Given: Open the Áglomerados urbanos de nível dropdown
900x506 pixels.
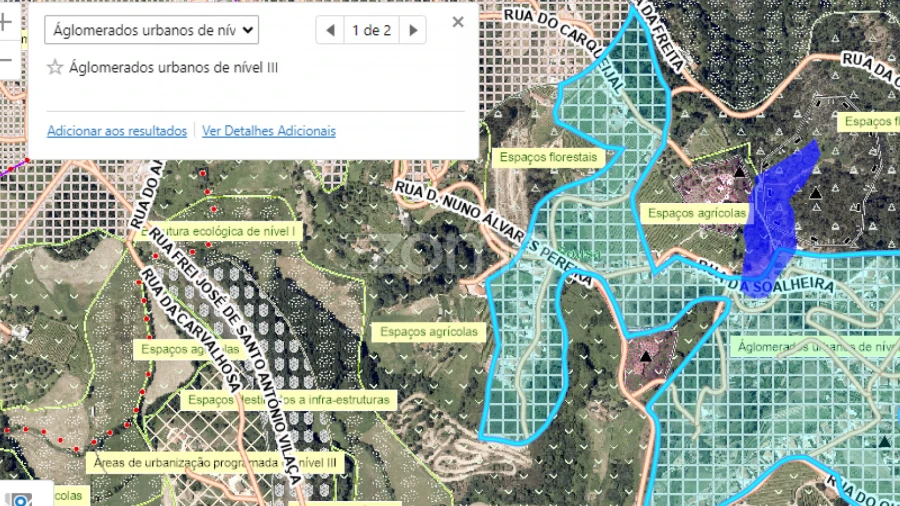Looking at the screenshot, I should (151, 29).
